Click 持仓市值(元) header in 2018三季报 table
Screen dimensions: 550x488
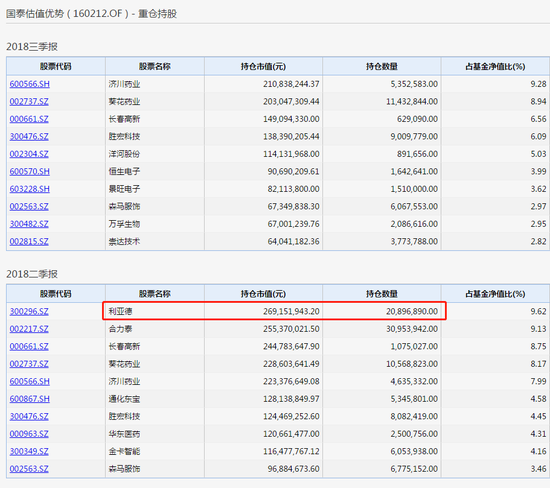(263, 66)
